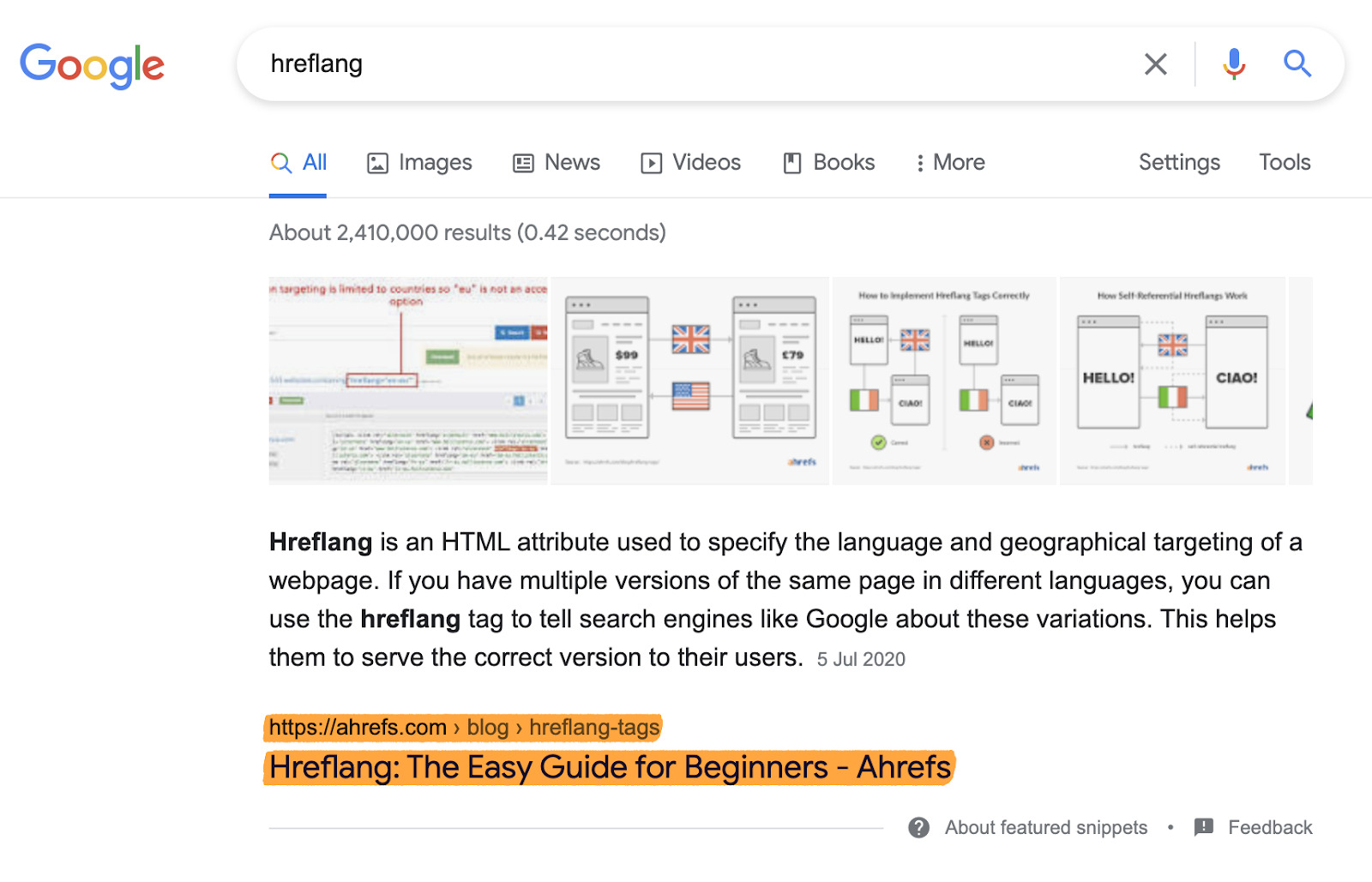Click the question mark help icon
Viewport: 1372px width, 882px height.
coord(918,827)
